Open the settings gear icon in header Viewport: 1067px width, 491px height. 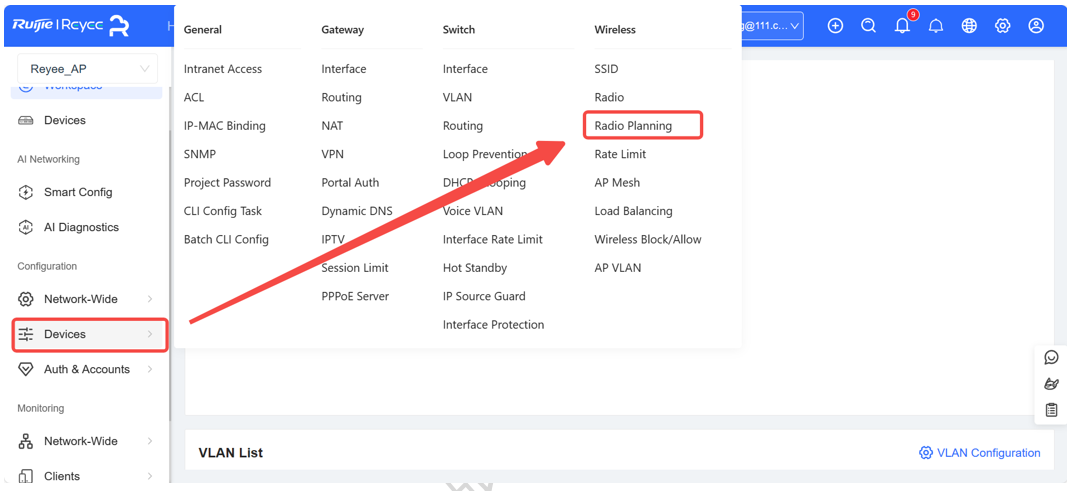(x=1002, y=26)
